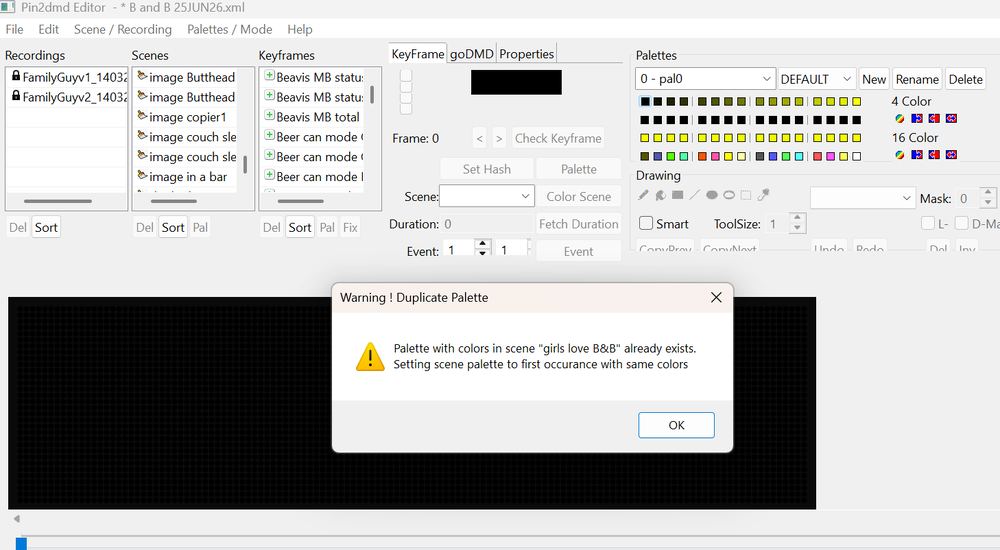
Task: Click the Fetch Duration button
Action: (578, 224)
